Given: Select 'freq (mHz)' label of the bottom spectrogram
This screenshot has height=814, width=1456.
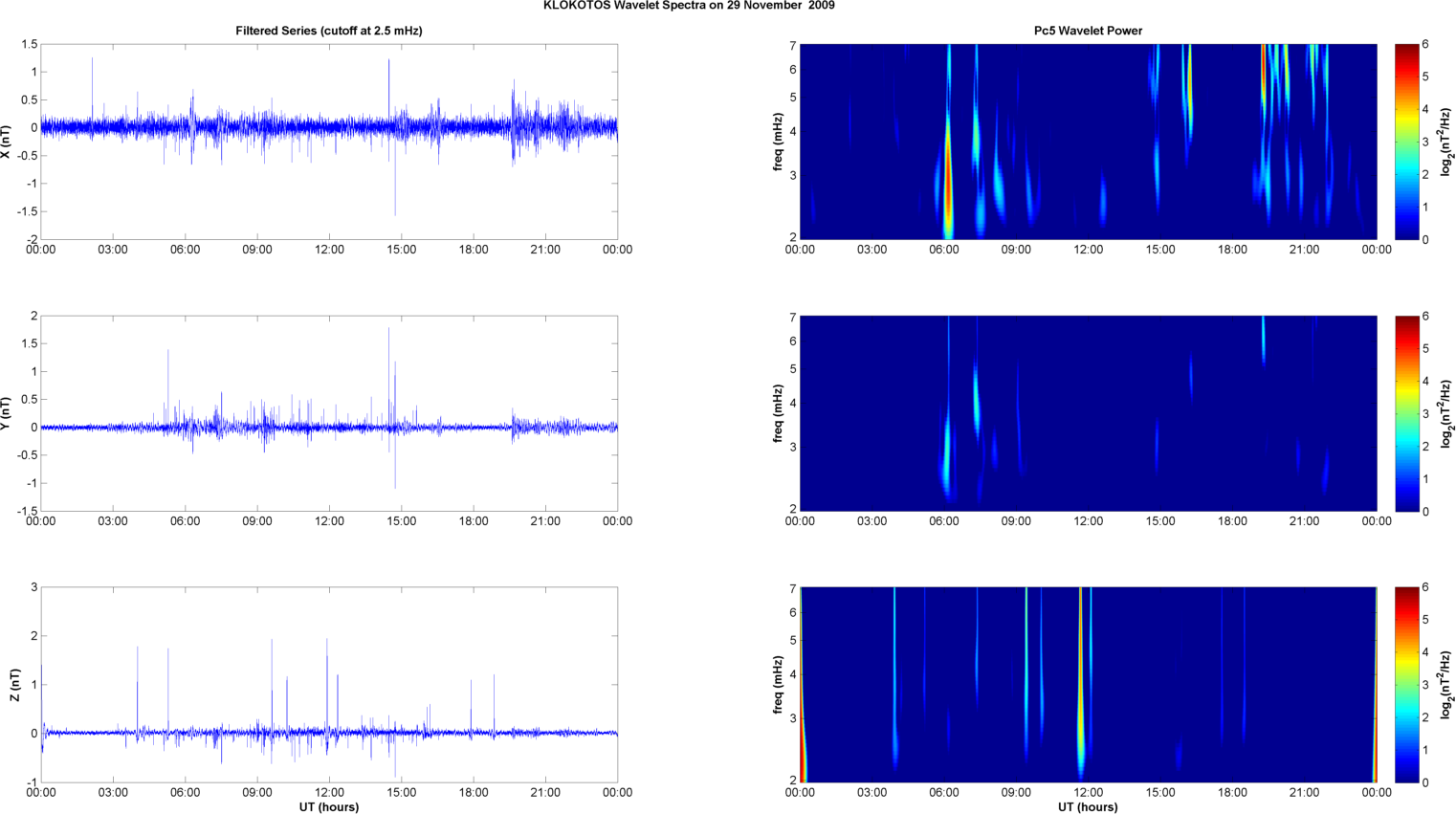Looking at the screenshot, I should [779, 685].
